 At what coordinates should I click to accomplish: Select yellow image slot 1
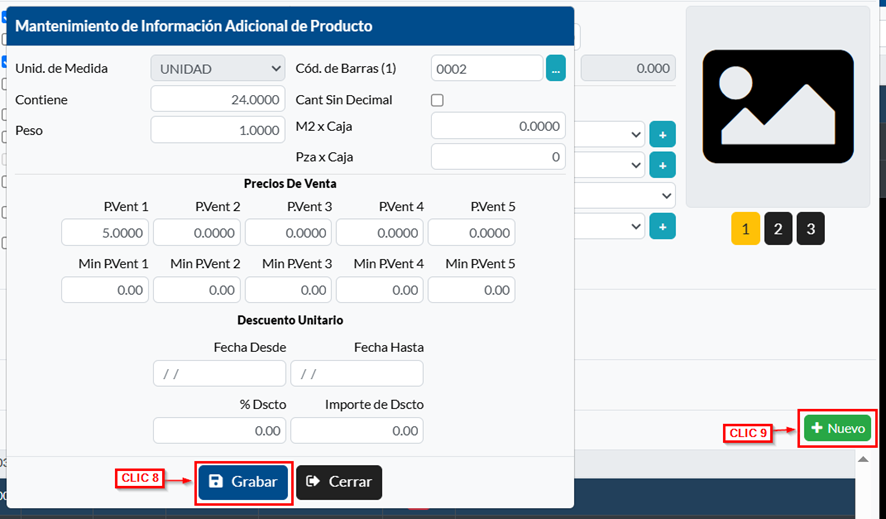click(x=746, y=229)
